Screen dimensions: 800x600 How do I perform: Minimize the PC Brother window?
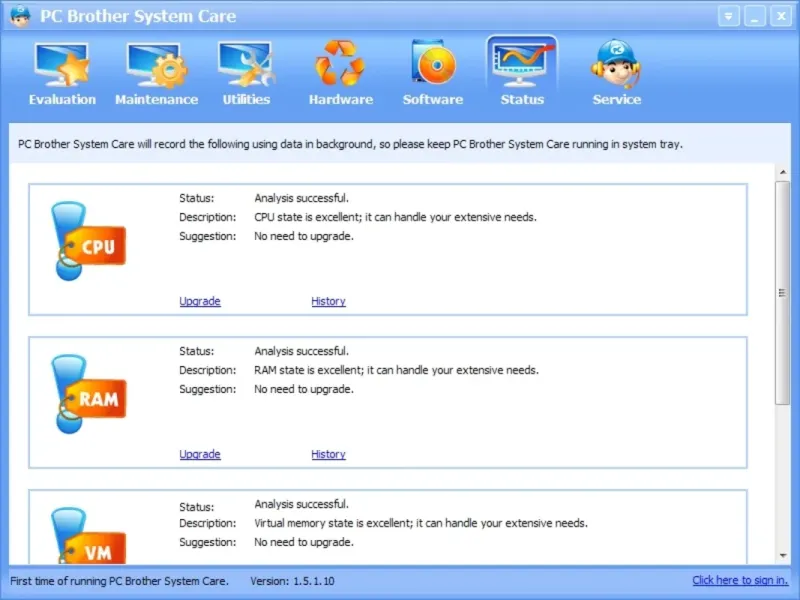click(755, 16)
